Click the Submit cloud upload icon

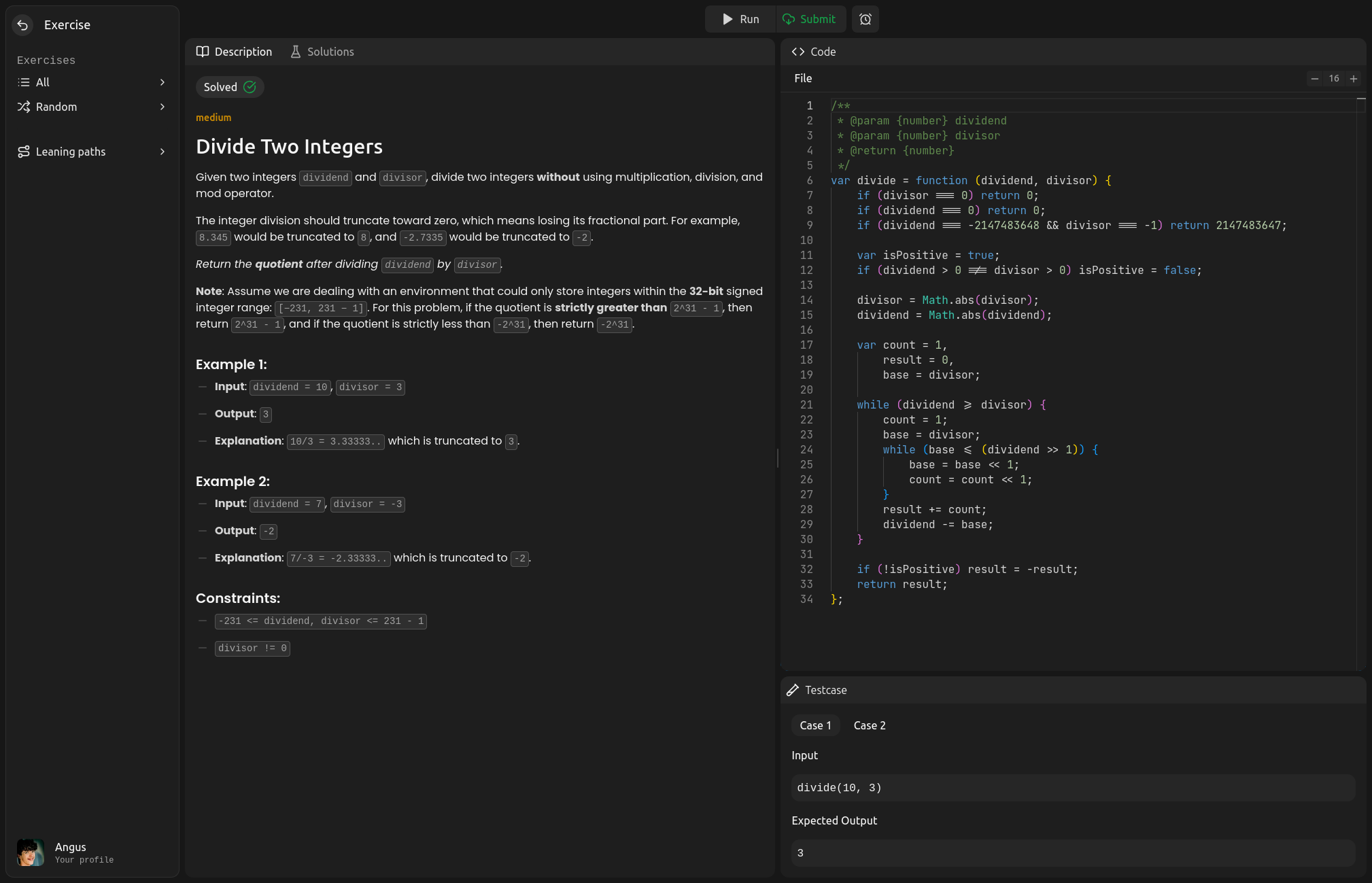789,19
